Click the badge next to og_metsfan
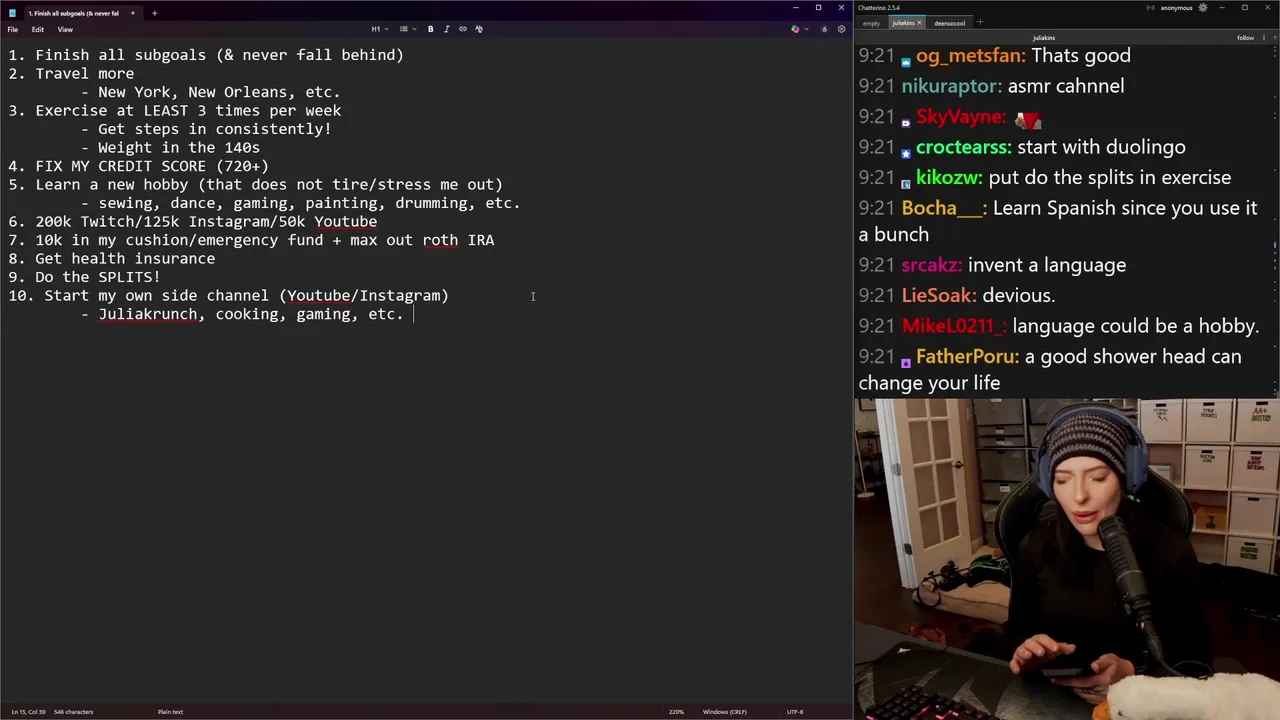Image resolution: width=1280 pixels, height=720 pixels. pyautogui.click(x=906, y=62)
